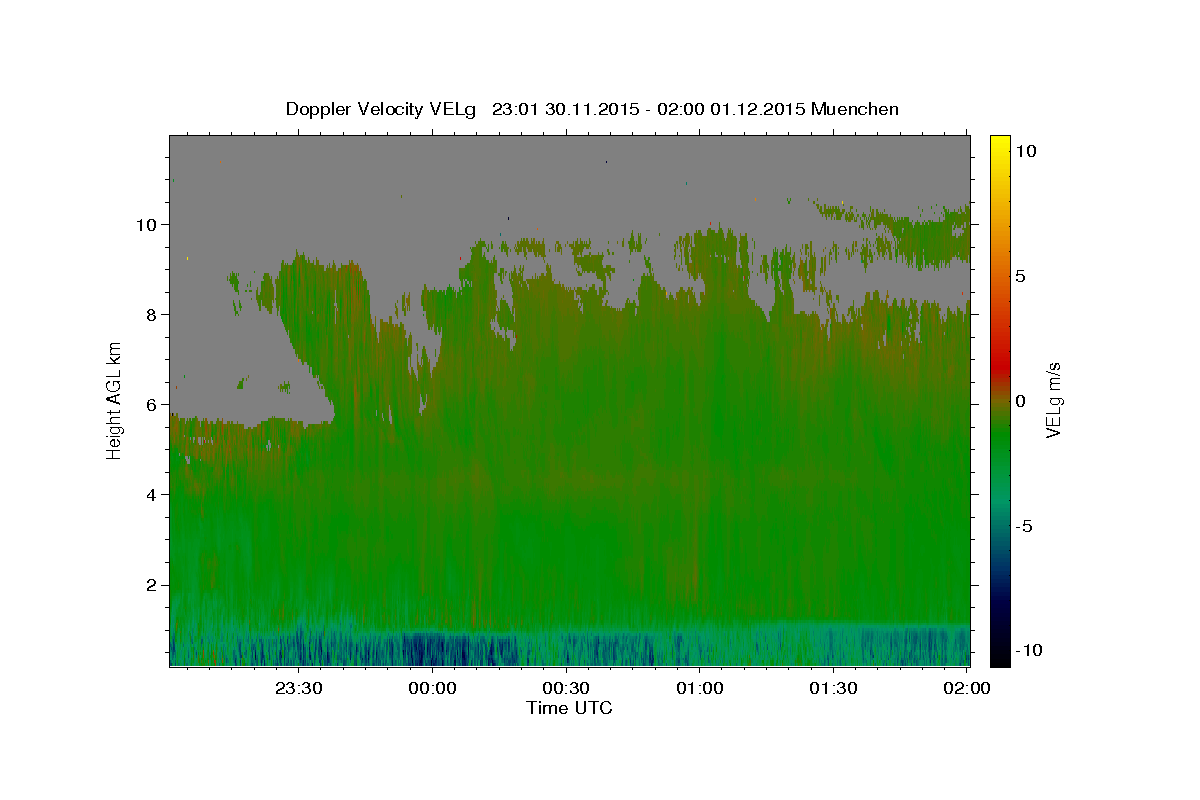Click the colorbar value label 5
The image size is (1200, 800).
click(1020, 276)
